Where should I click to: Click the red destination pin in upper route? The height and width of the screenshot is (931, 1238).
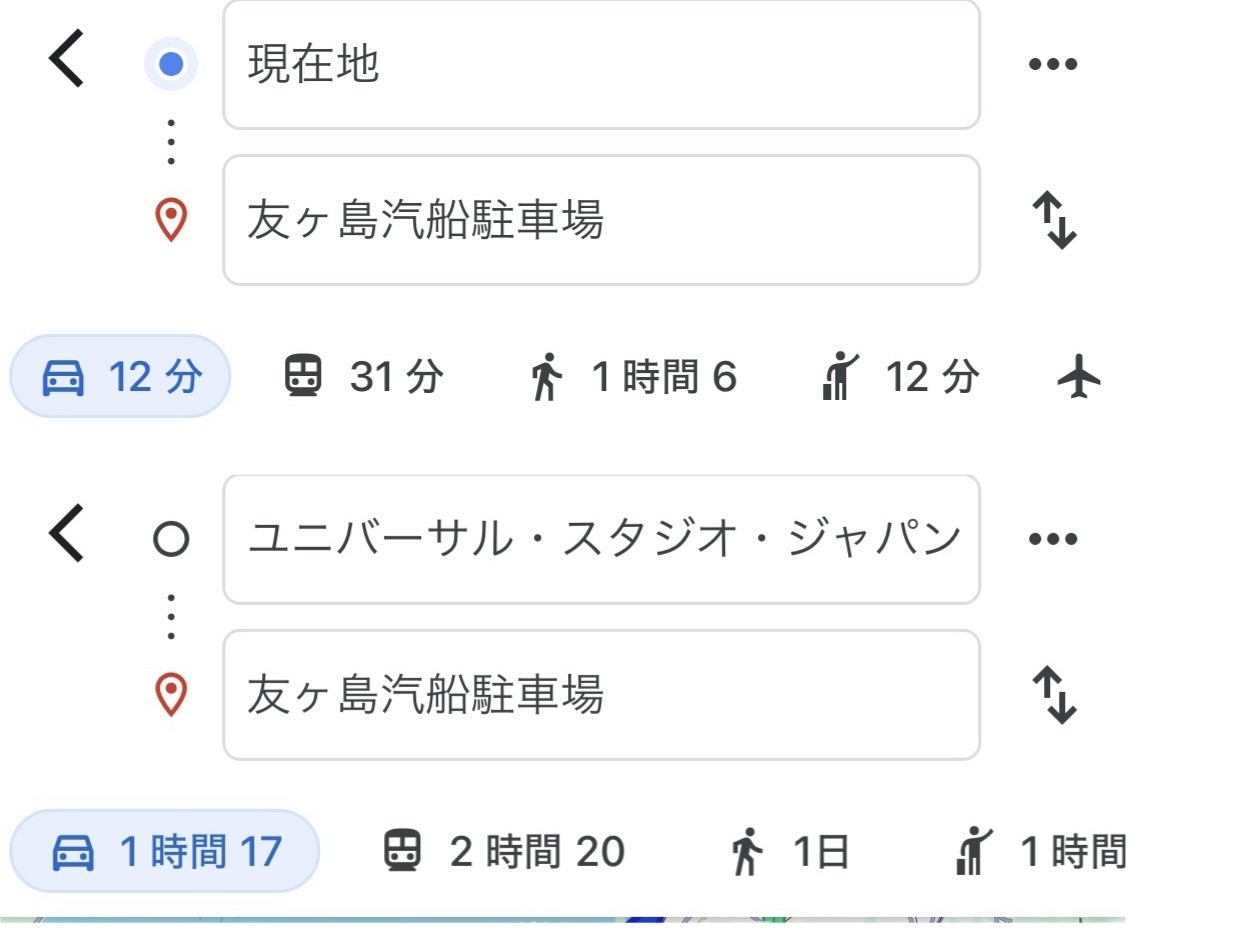(x=171, y=220)
